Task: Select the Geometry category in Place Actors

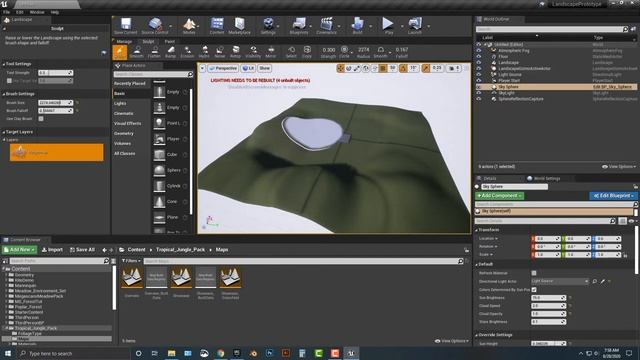Action: click(124, 133)
